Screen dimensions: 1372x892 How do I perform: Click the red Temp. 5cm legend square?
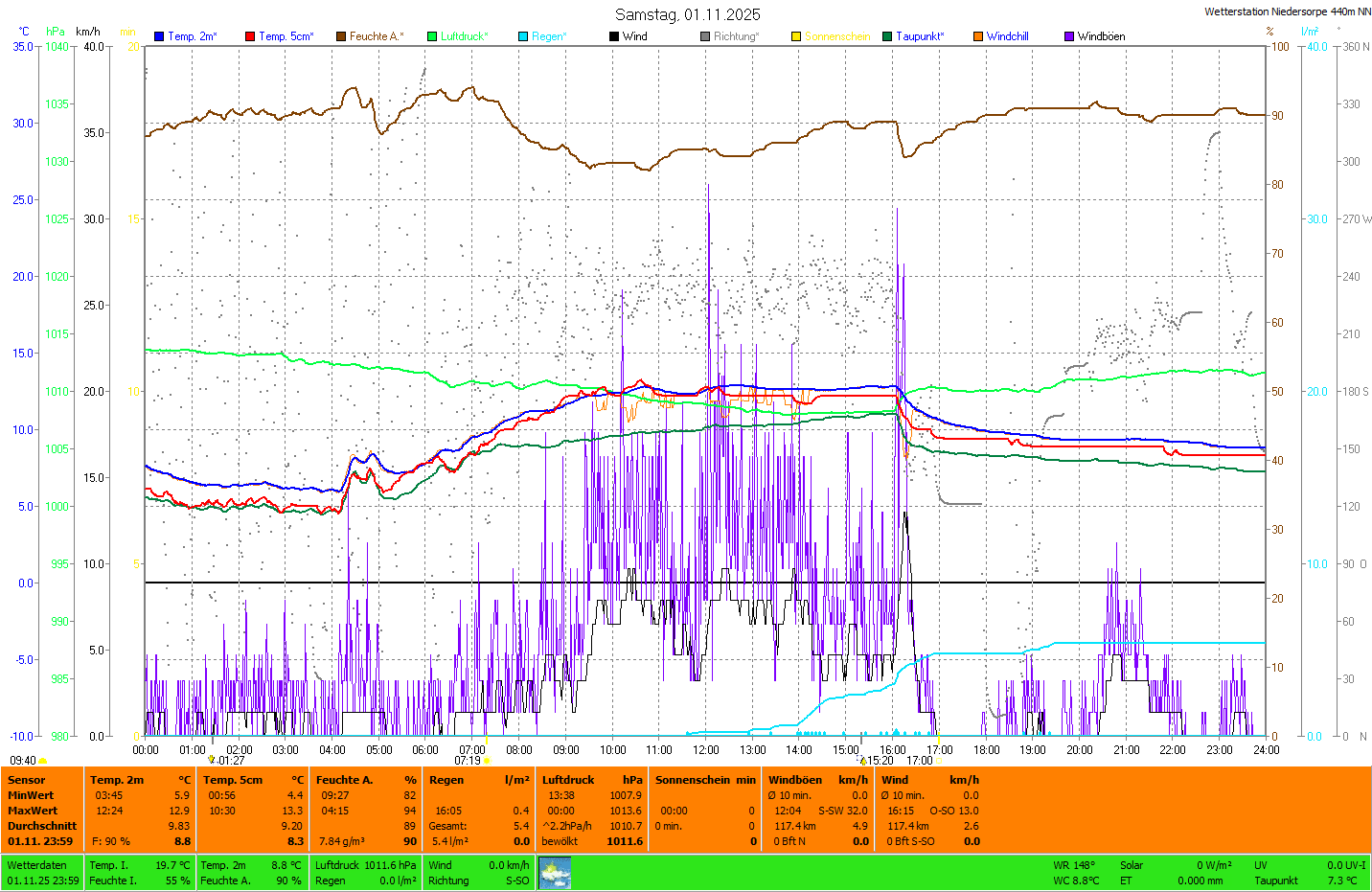point(250,36)
